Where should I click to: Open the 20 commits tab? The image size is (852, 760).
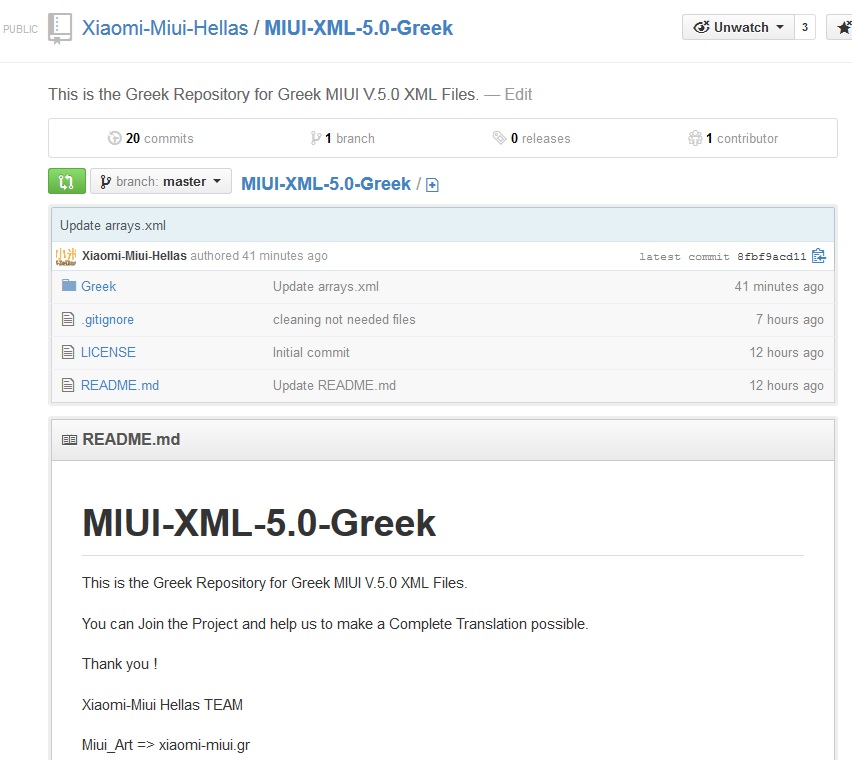tap(151, 138)
